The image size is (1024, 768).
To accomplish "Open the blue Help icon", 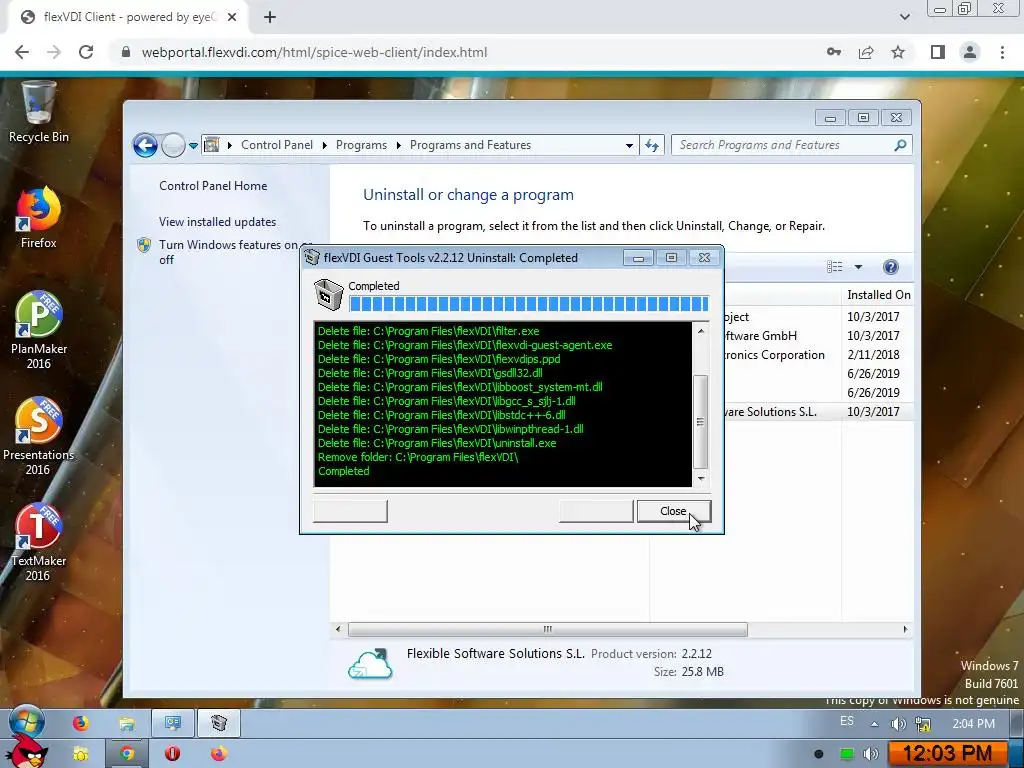I will coord(891,266).
